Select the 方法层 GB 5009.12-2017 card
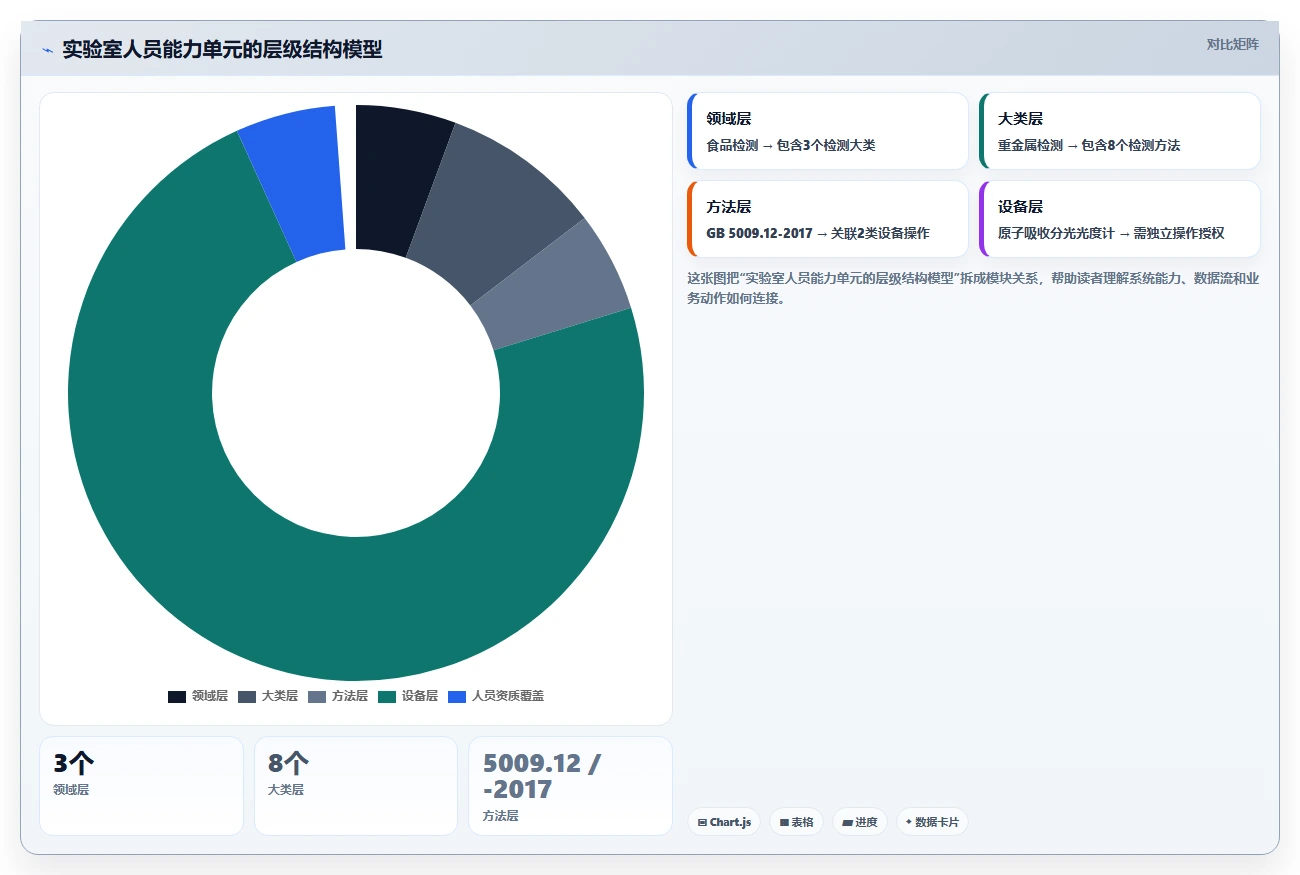The image size is (1300, 875). pos(827,219)
